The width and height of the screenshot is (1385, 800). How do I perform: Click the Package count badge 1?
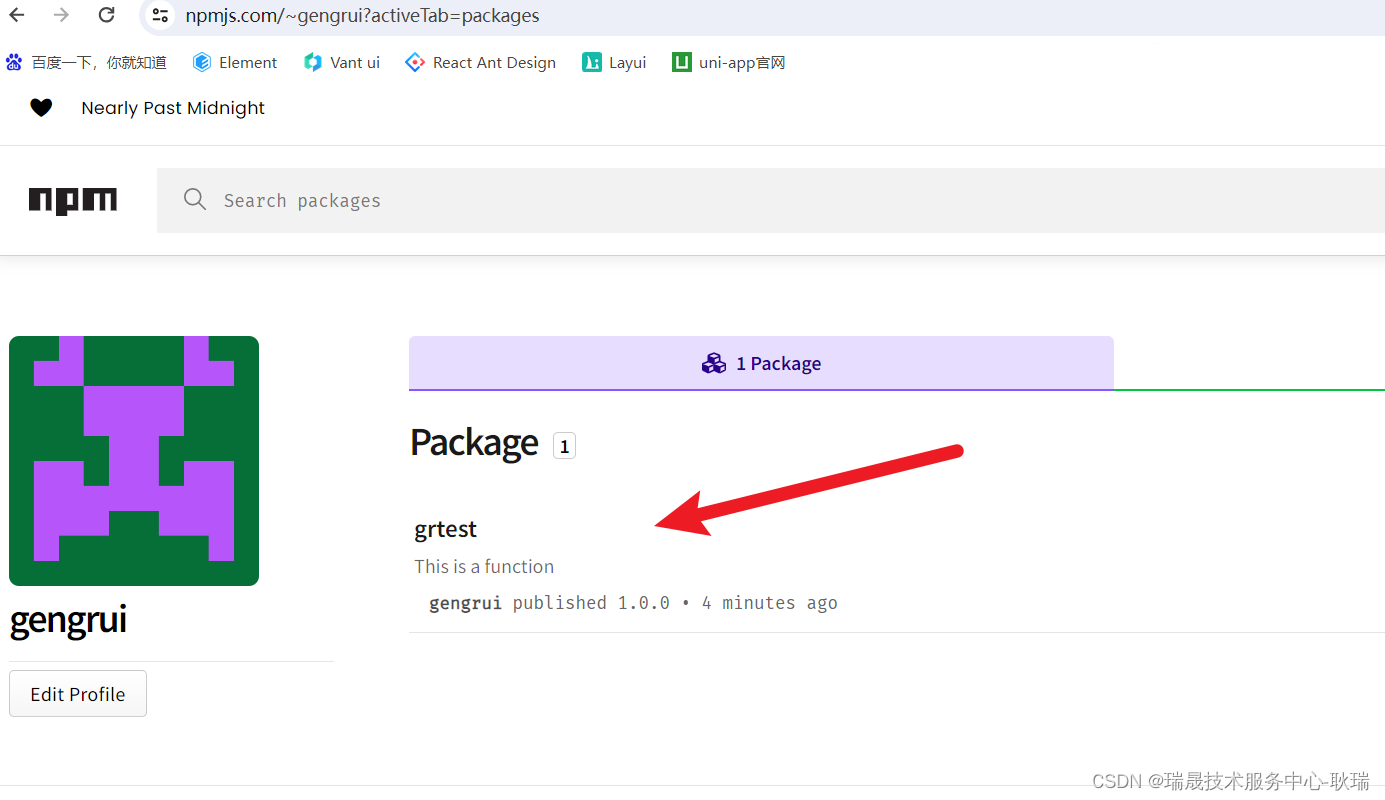click(564, 446)
